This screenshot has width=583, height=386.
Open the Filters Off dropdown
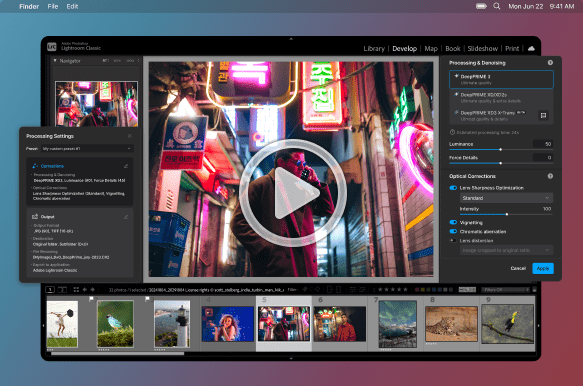pyautogui.click(x=505, y=289)
